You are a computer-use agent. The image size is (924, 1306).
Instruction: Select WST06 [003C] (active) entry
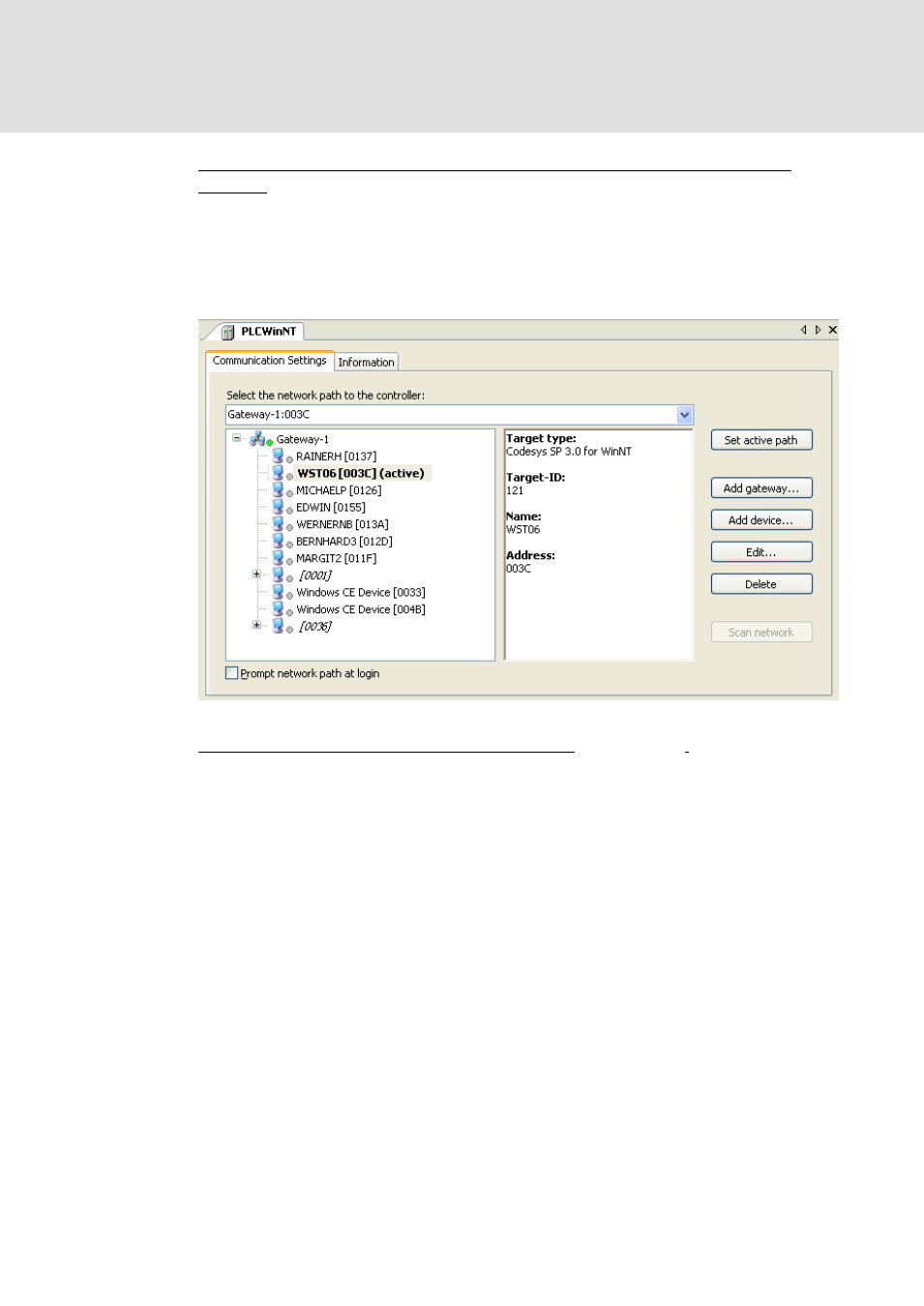361,473
